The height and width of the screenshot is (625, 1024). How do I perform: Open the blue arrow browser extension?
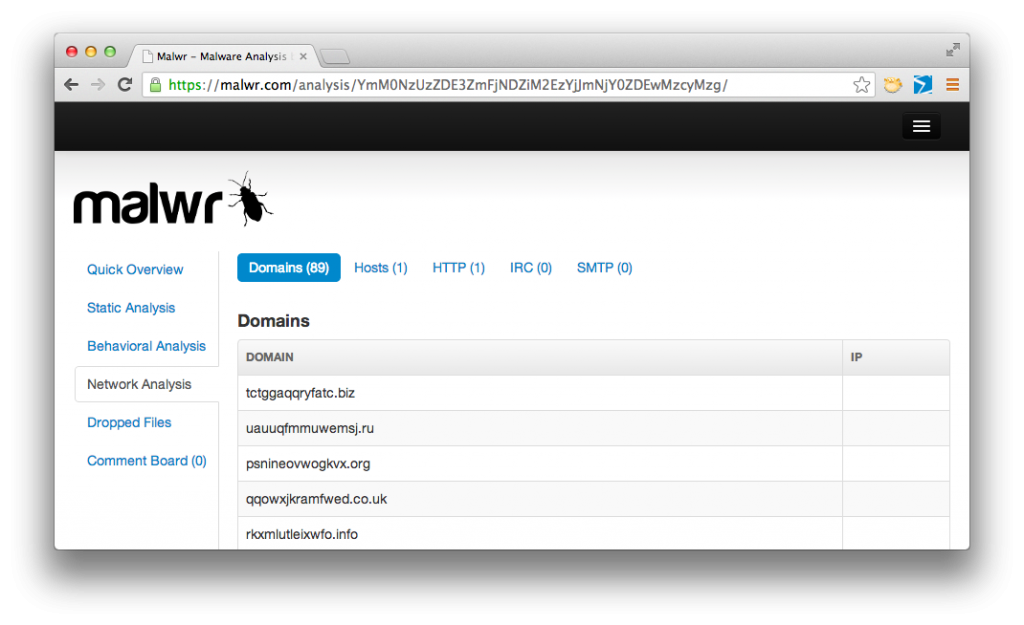[923, 84]
